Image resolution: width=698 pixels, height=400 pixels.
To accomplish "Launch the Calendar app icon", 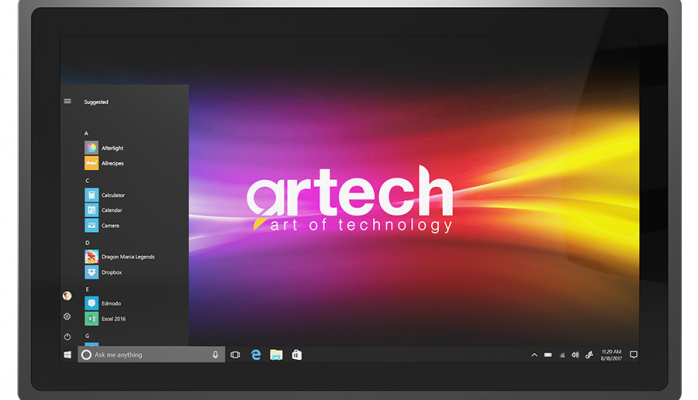I will pos(91,210).
